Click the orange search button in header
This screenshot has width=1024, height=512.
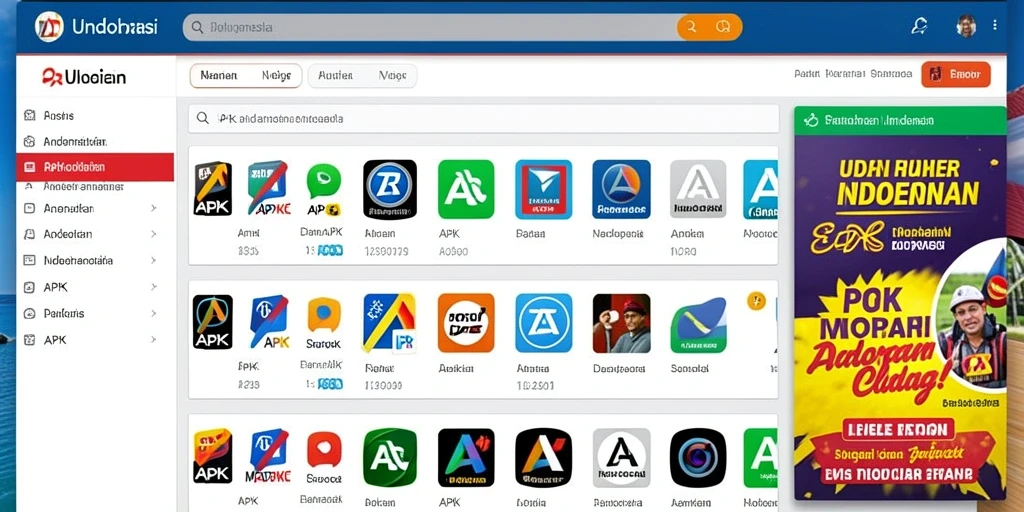point(709,27)
